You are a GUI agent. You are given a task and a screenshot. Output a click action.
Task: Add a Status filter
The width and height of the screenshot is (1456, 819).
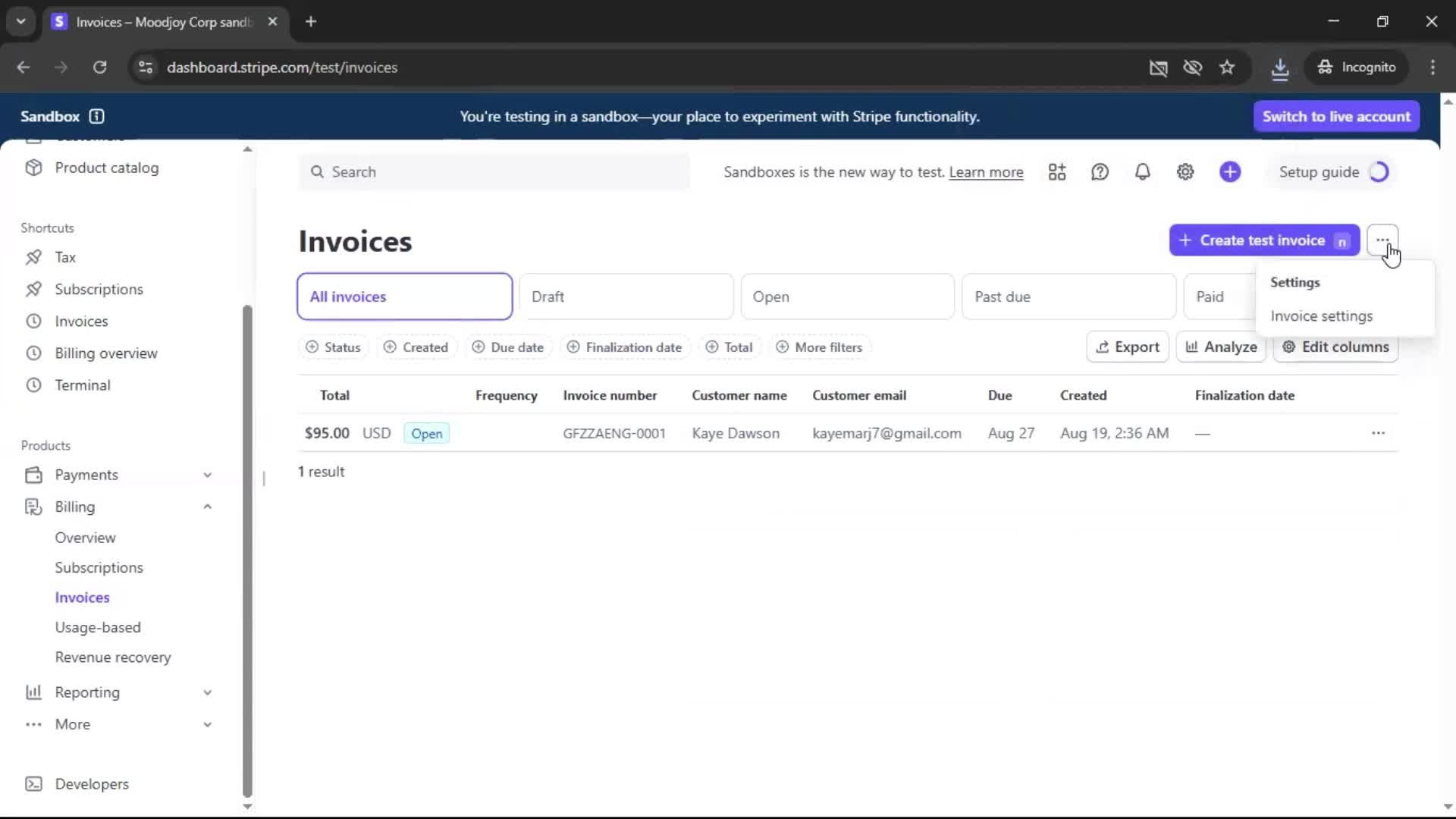click(333, 347)
